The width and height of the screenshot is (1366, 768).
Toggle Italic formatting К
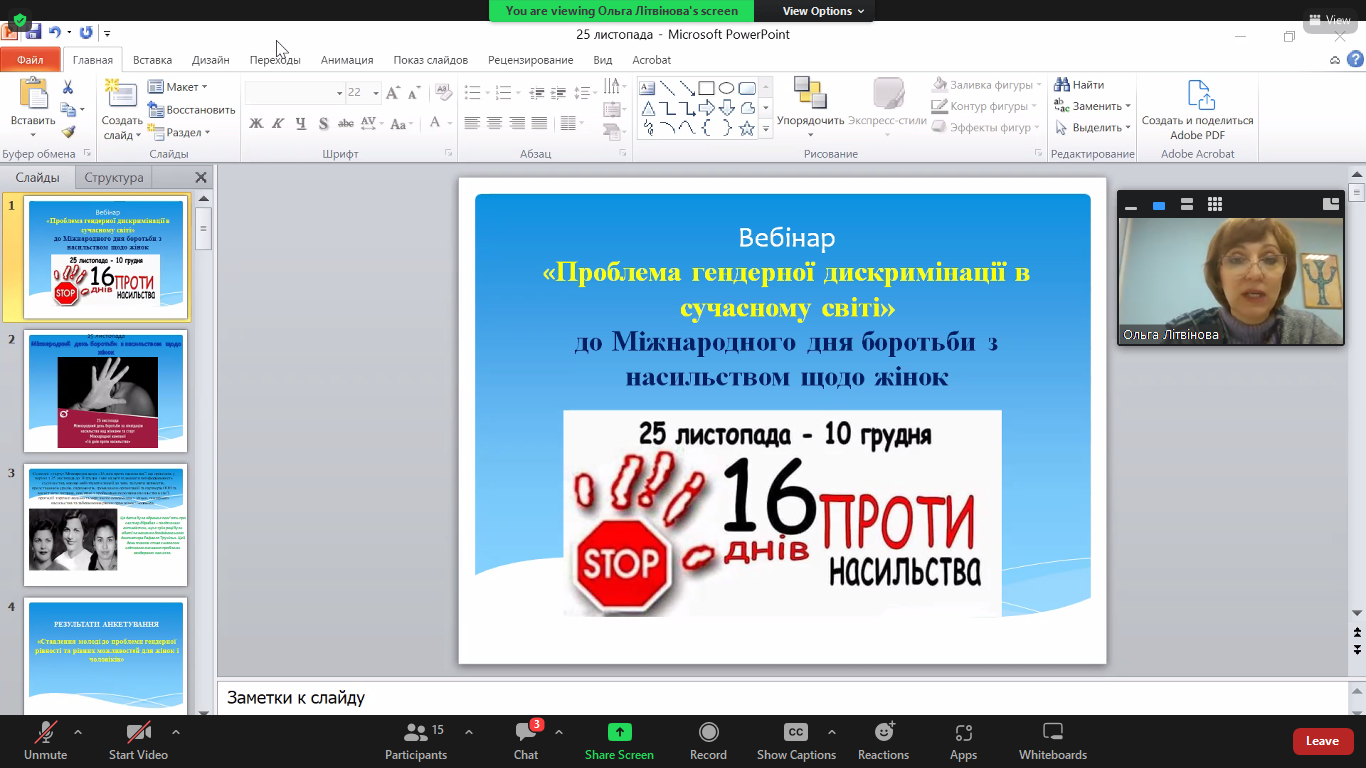pos(278,124)
